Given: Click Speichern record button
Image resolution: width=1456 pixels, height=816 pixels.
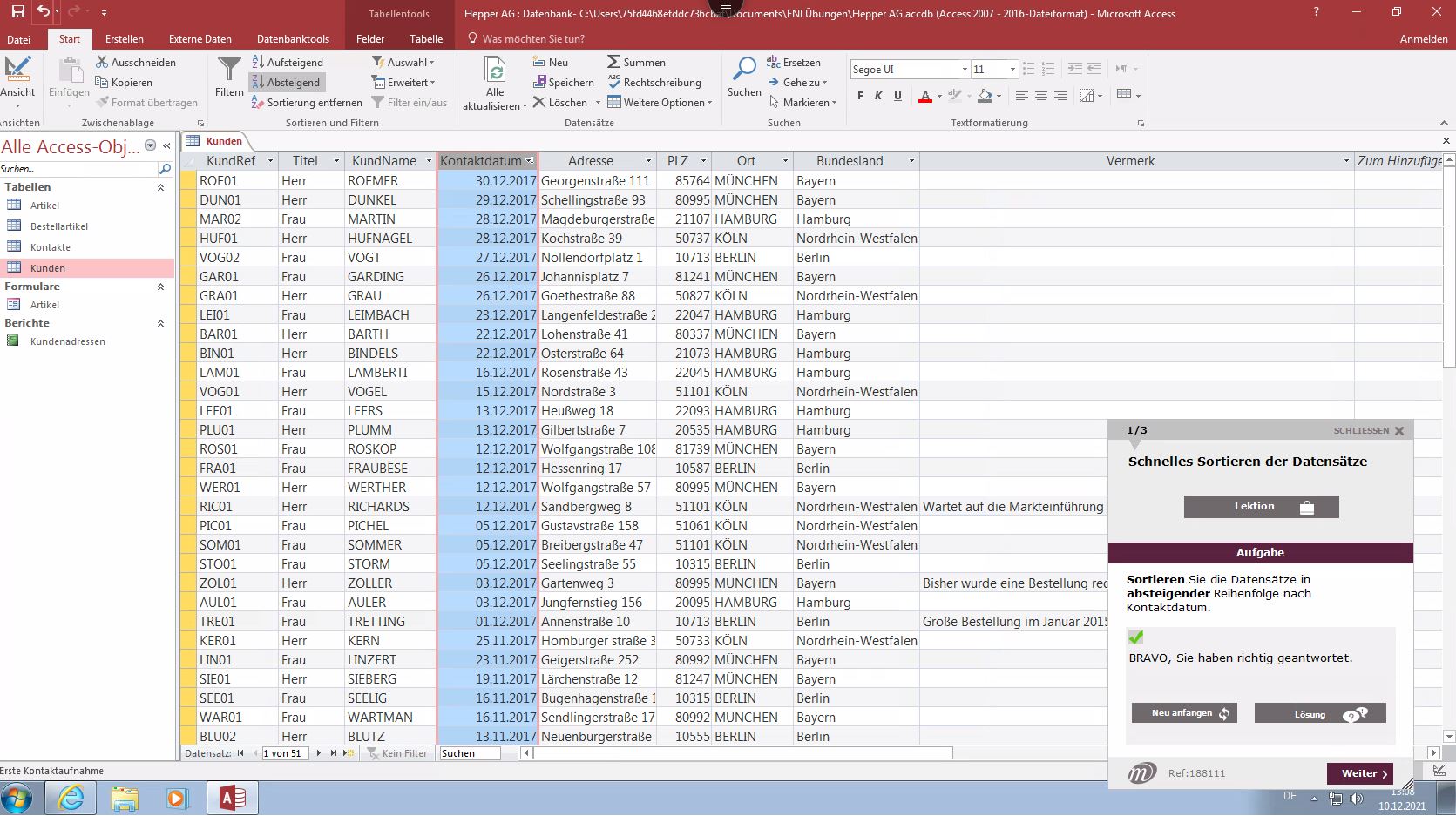Looking at the screenshot, I should pos(564,83).
